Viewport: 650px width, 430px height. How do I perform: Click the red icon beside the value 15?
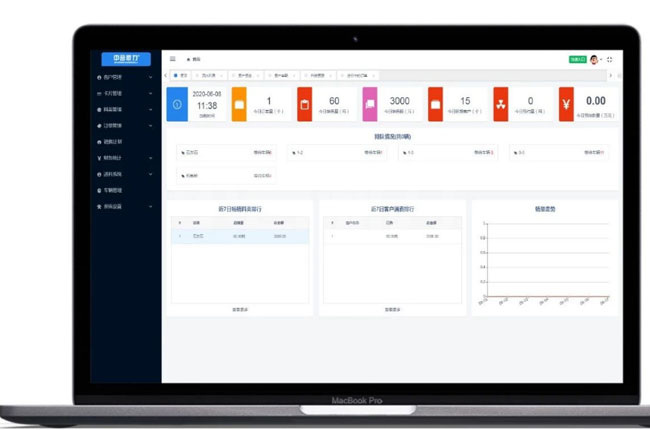[x=435, y=104]
